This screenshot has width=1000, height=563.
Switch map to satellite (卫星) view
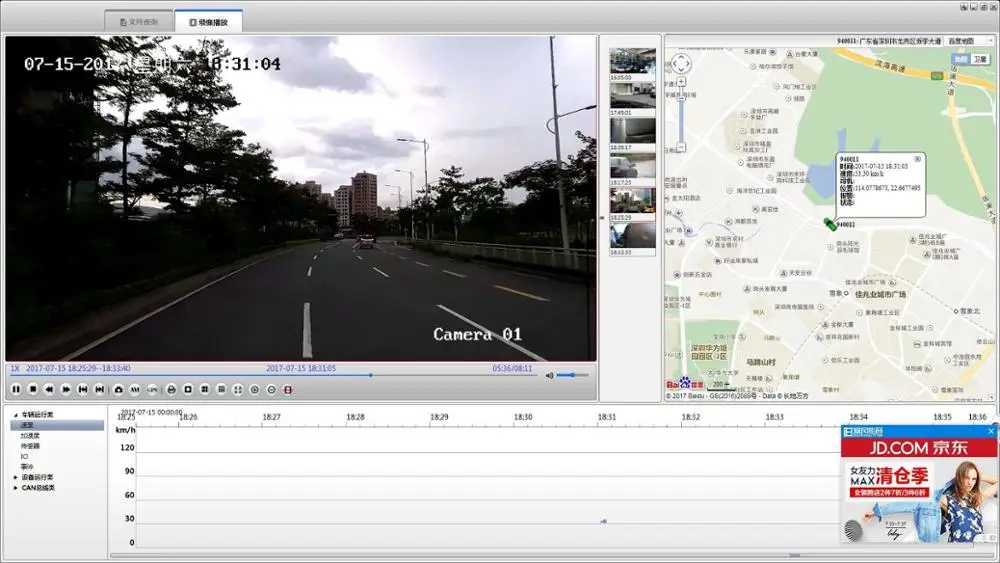coord(981,59)
